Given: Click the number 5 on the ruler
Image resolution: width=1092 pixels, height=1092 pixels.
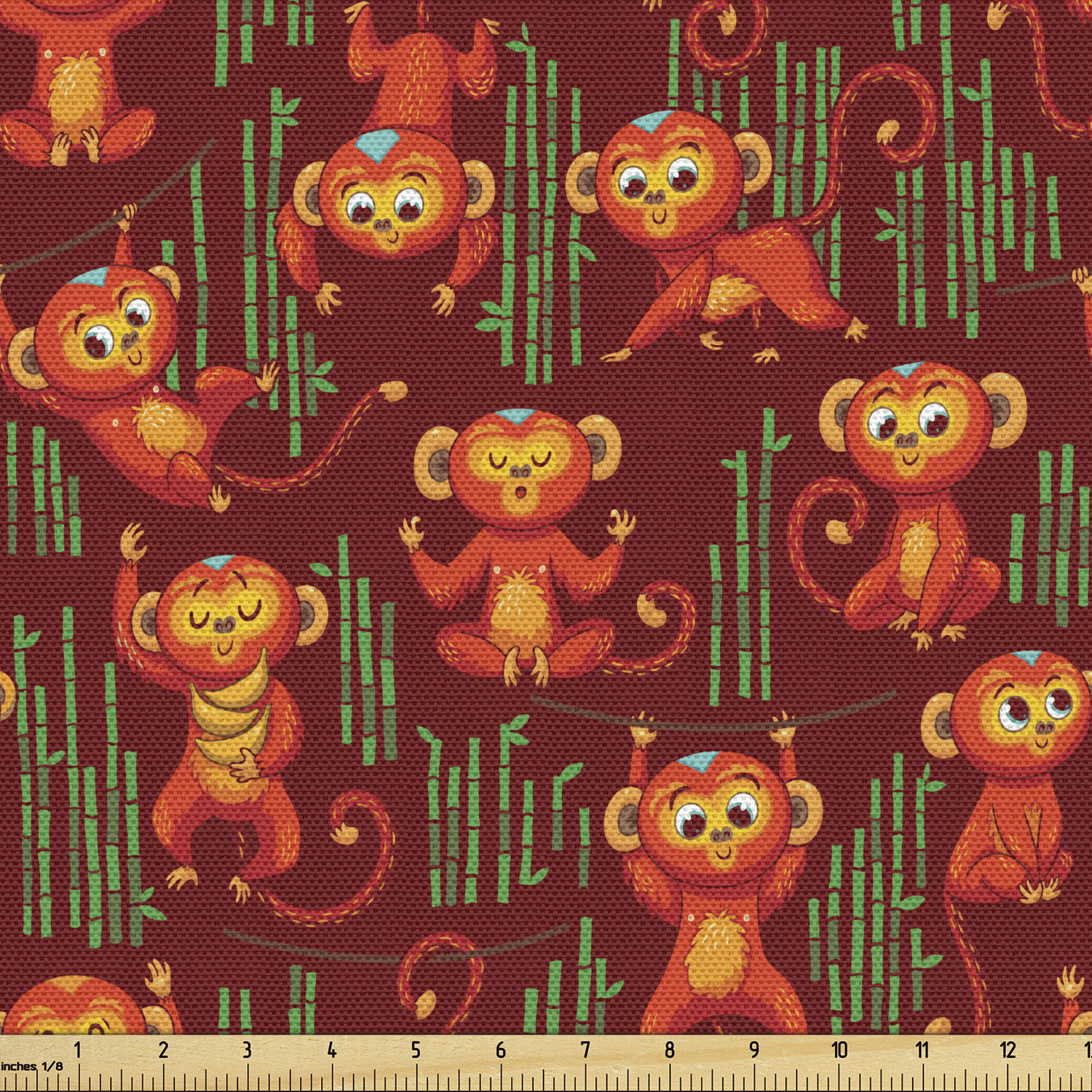Looking at the screenshot, I should [416, 1050].
